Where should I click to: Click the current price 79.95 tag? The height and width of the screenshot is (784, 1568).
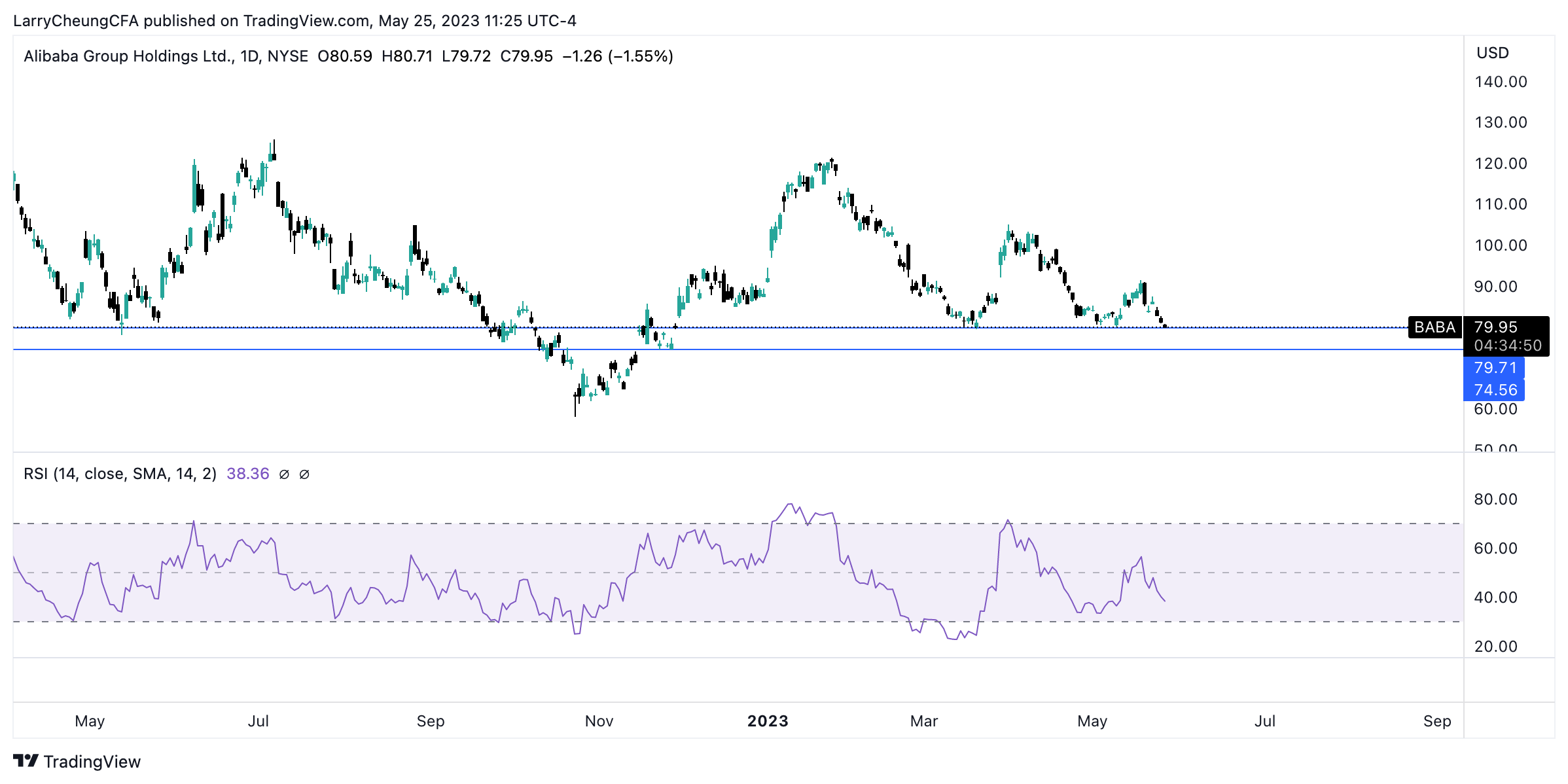(x=1495, y=327)
